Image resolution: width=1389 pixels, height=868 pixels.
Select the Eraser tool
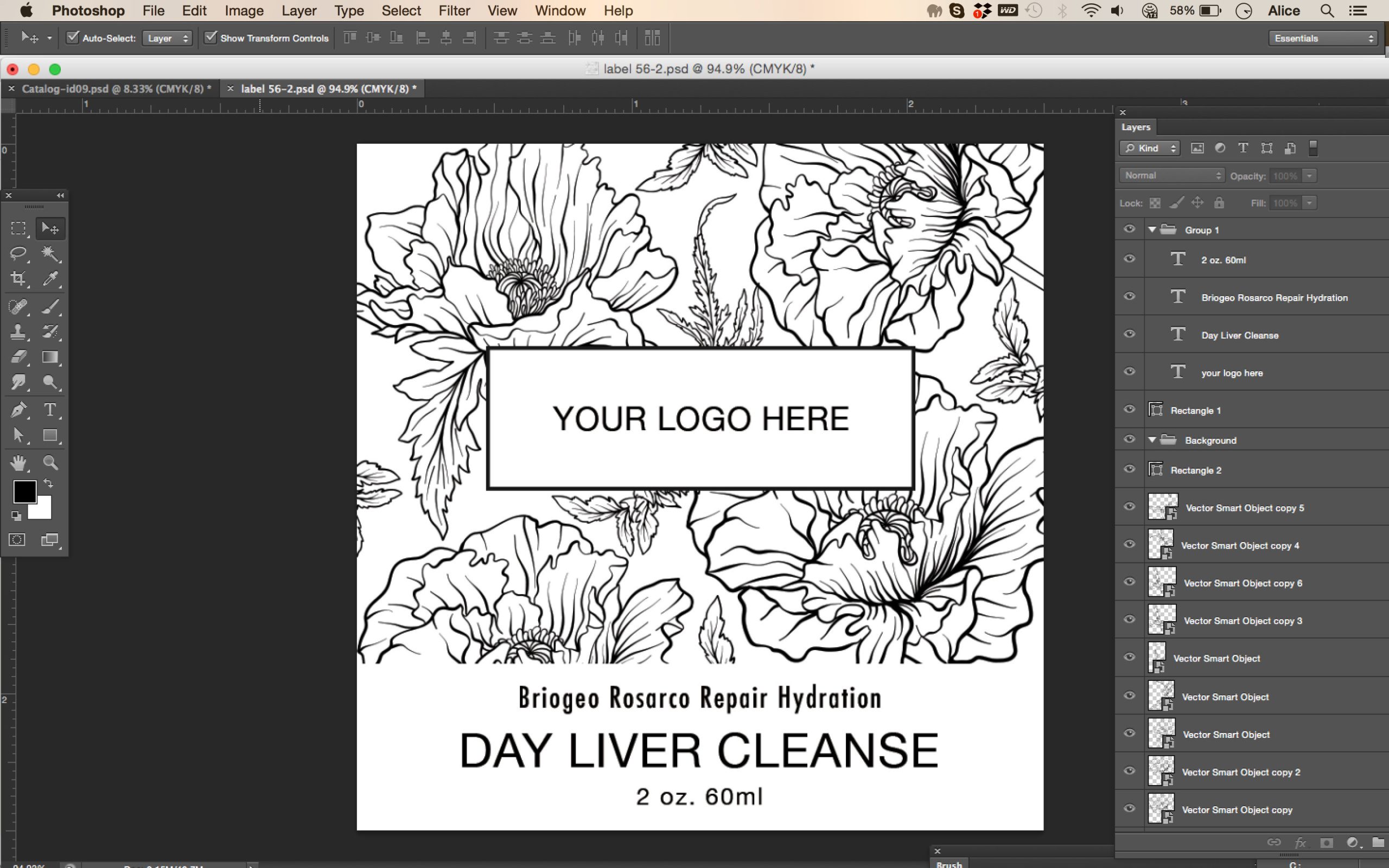pos(18,357)
